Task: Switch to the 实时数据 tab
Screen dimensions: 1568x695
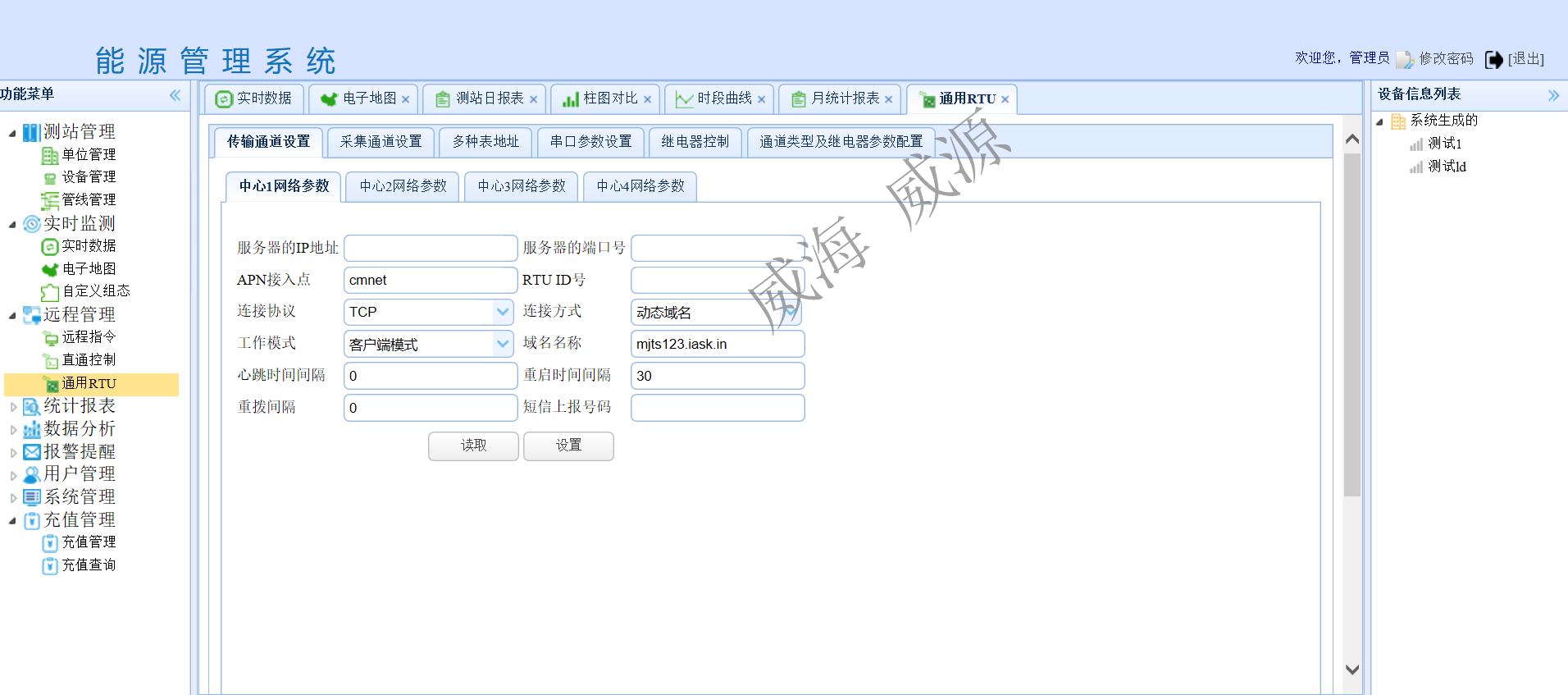Action: 254,98
